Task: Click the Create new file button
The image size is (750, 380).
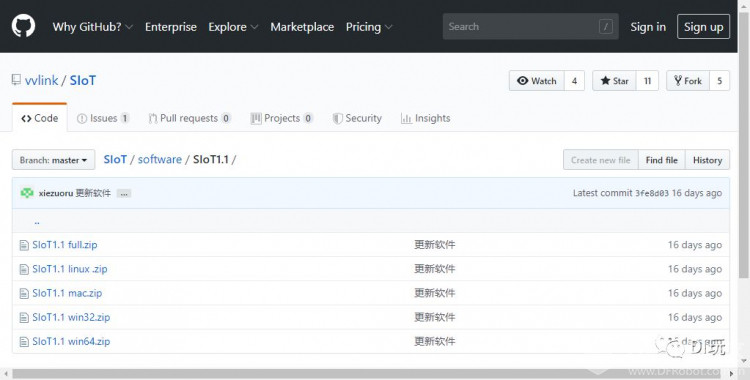Action: (x=601, y=160)
